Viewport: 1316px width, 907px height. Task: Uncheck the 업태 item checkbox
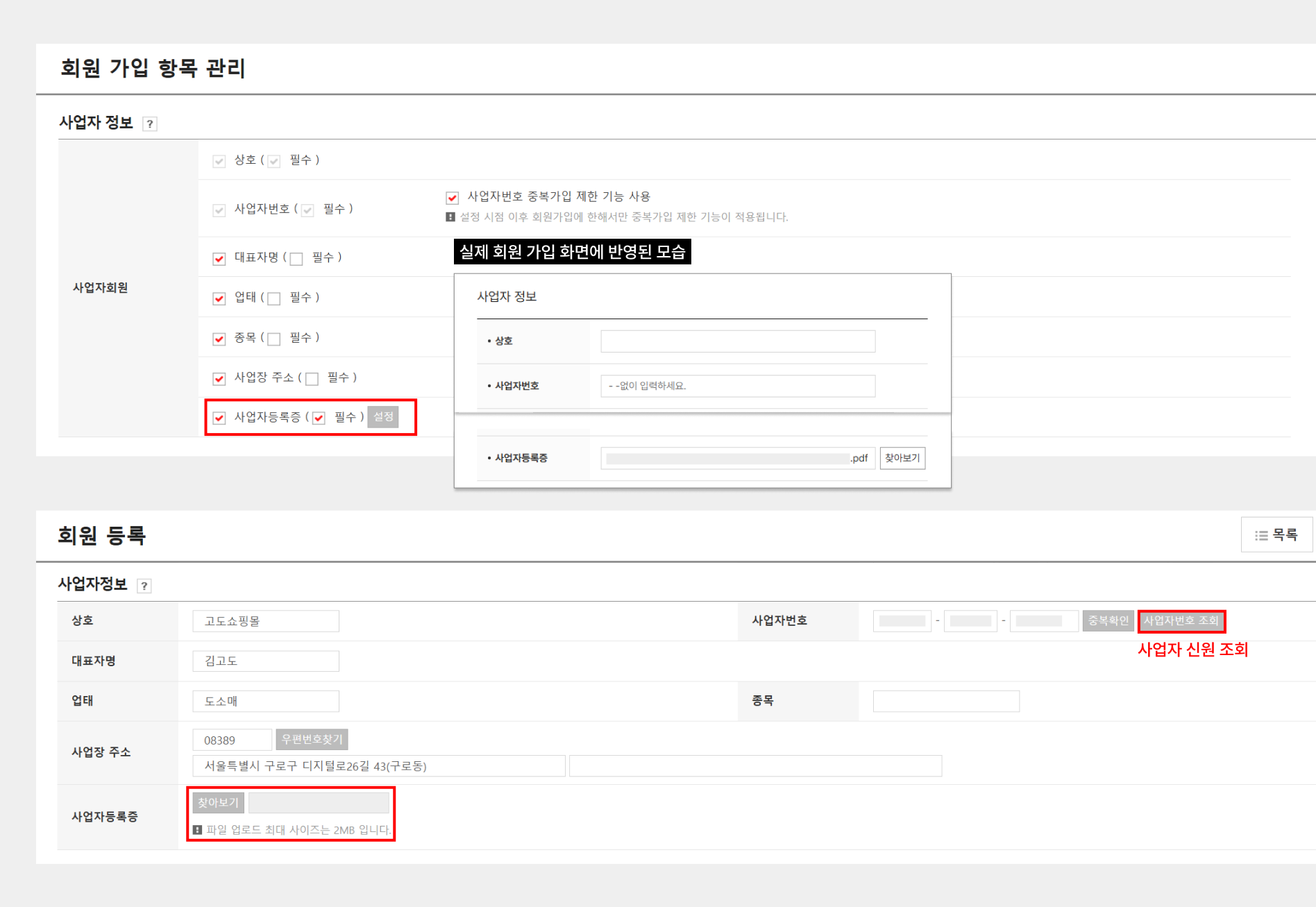pyautogui.click(x=219, y=298)
